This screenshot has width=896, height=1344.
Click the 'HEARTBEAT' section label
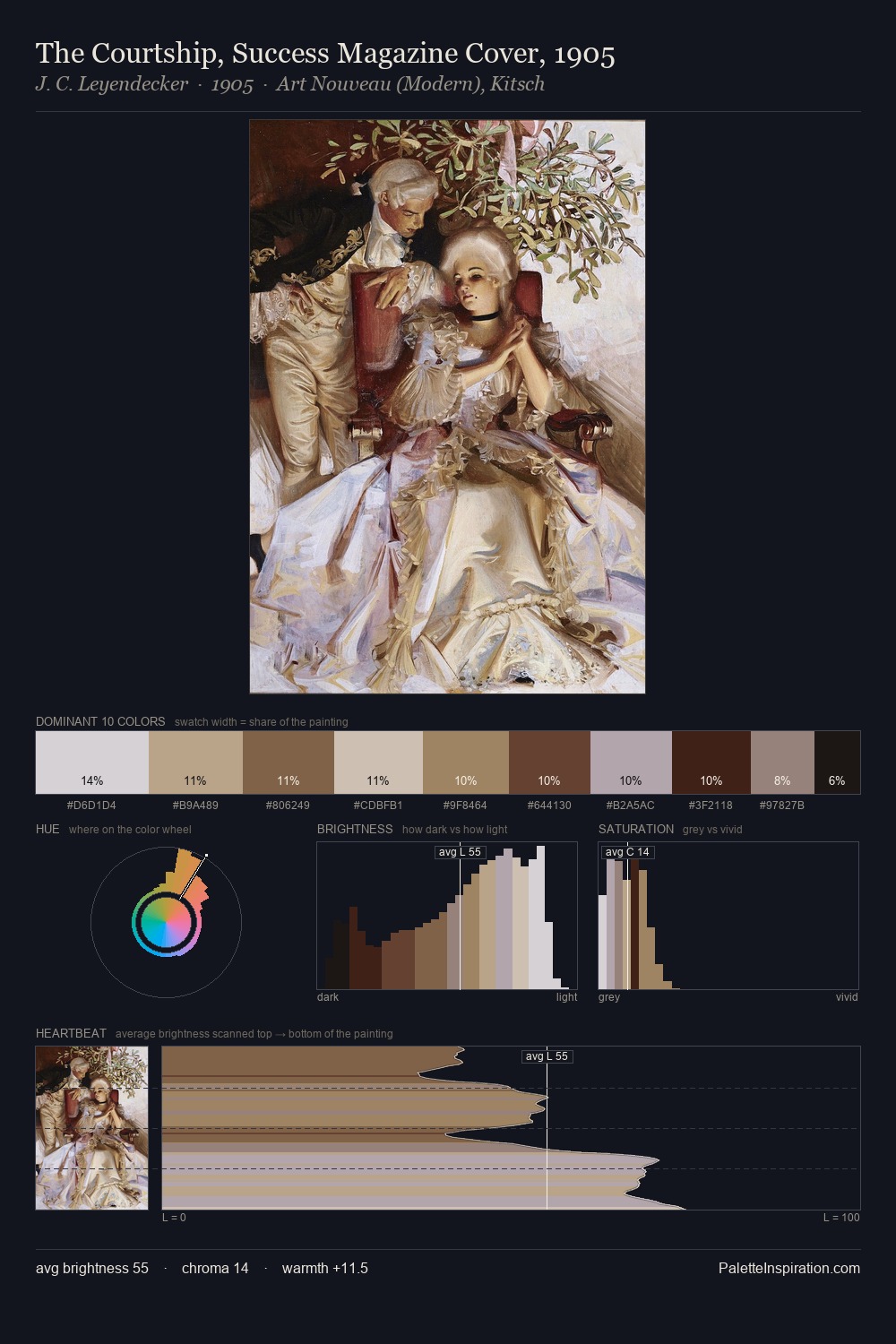click(71, 1033)
